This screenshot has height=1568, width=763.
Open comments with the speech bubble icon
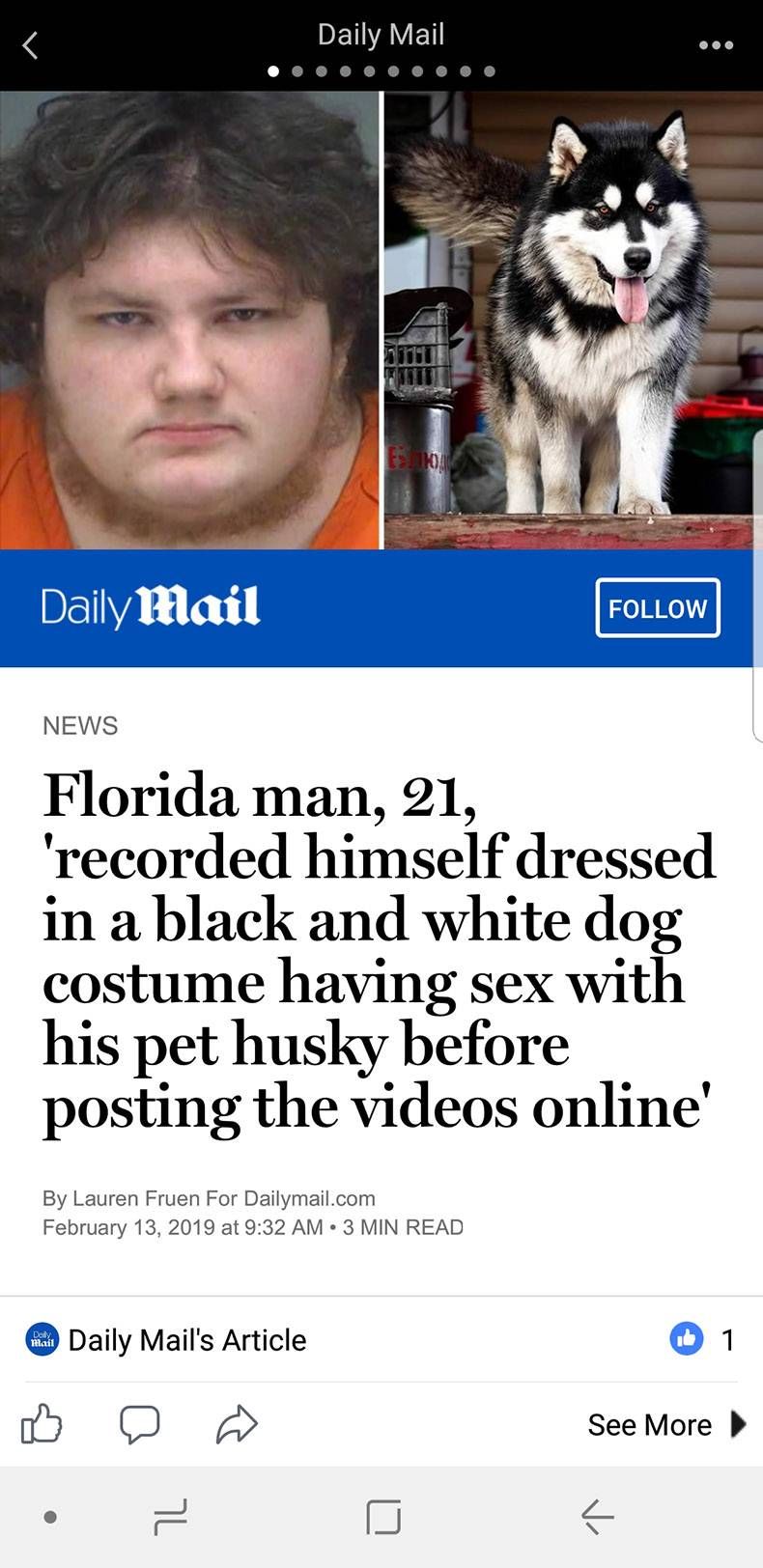(x=139, y=1424)
